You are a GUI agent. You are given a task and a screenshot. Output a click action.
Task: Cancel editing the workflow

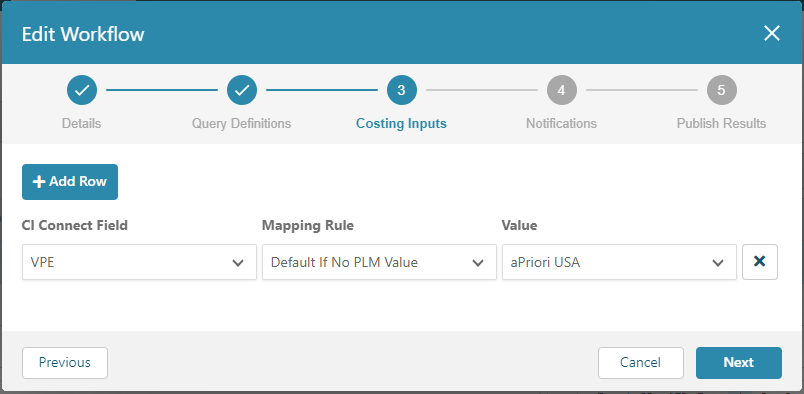tap(640, 363)
